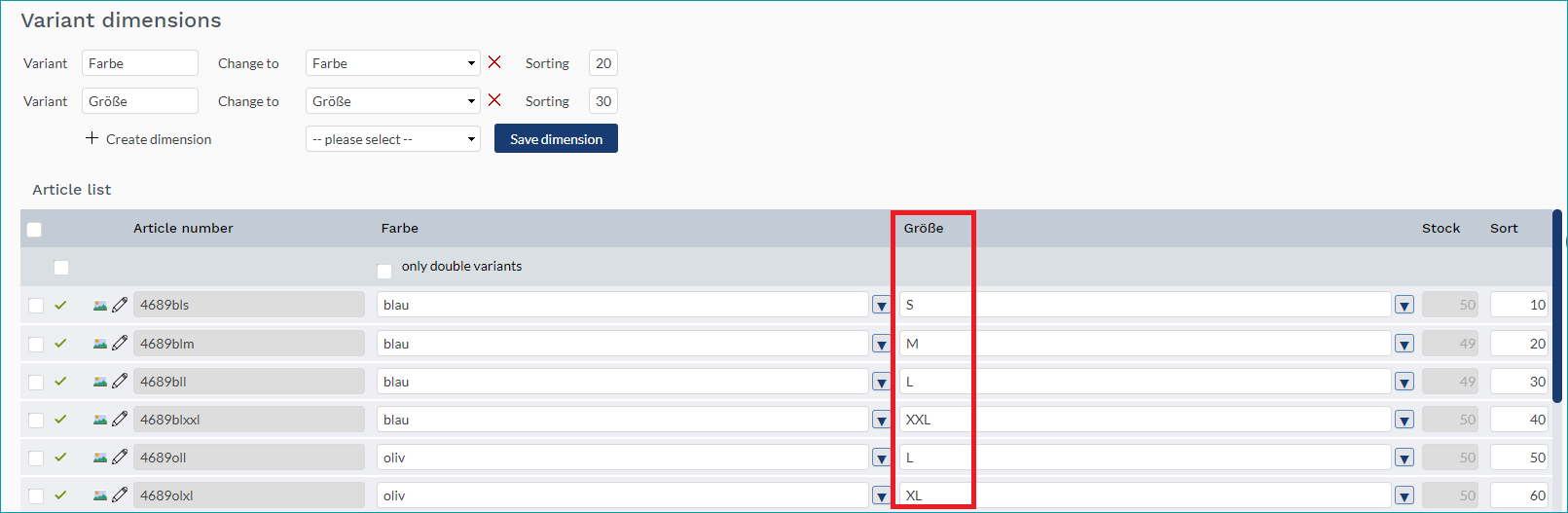Expand Farbe dropdown arrow for 4689bll
Viewport: 1568px width, 513px height.
coord(881,382)
